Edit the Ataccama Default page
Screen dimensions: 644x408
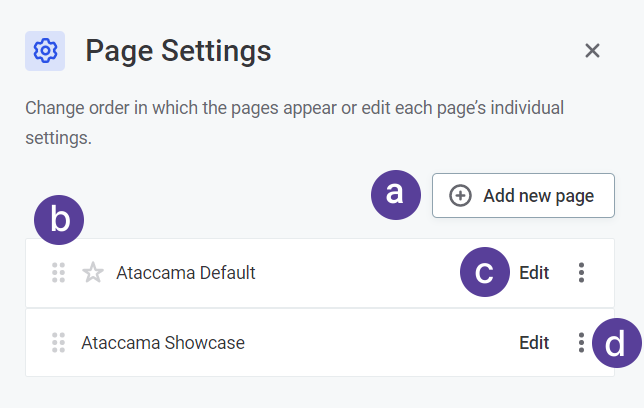click(x=534, y=272)
